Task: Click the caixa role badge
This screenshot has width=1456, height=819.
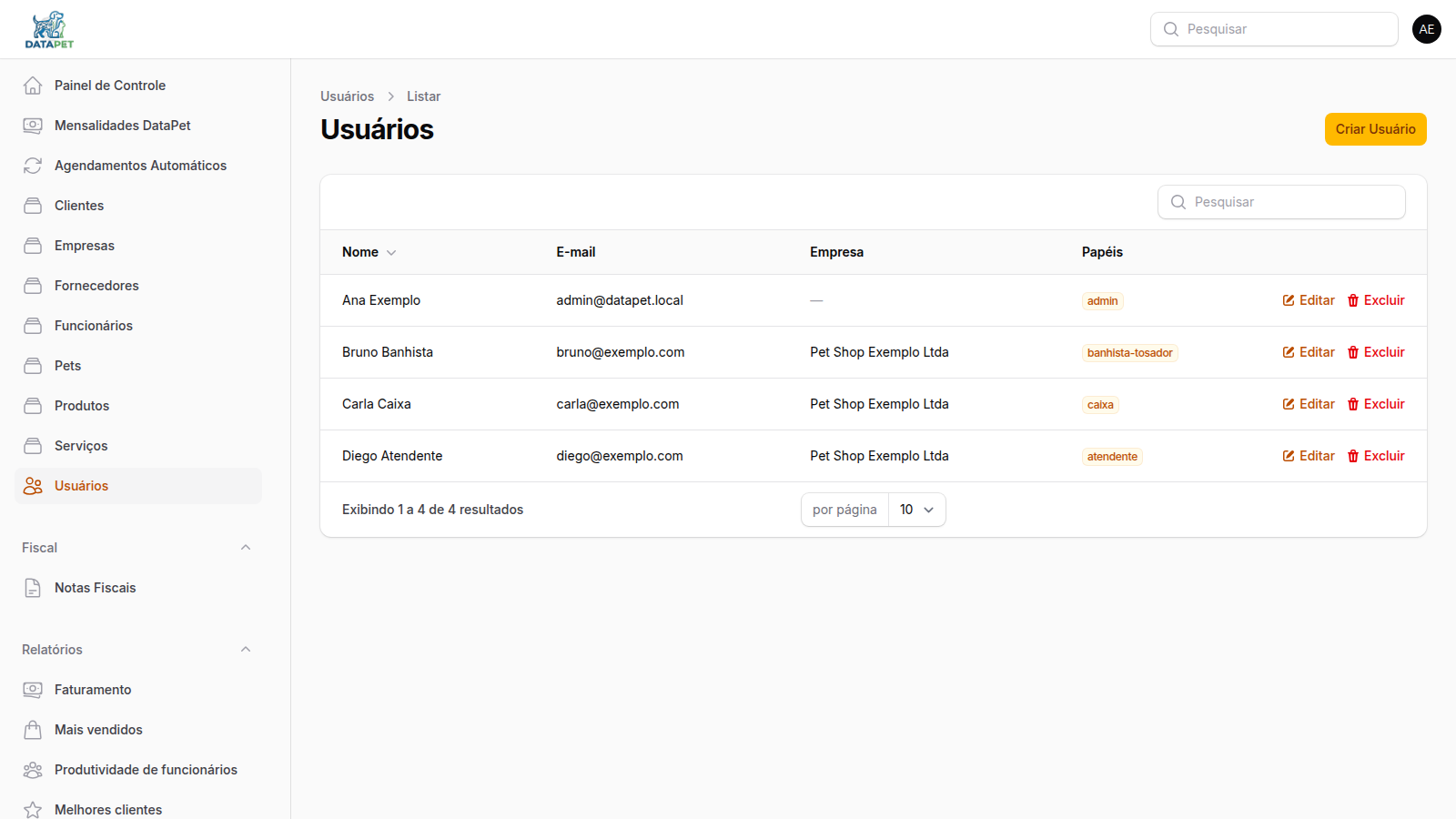Action: click(x=1100, y=405)
